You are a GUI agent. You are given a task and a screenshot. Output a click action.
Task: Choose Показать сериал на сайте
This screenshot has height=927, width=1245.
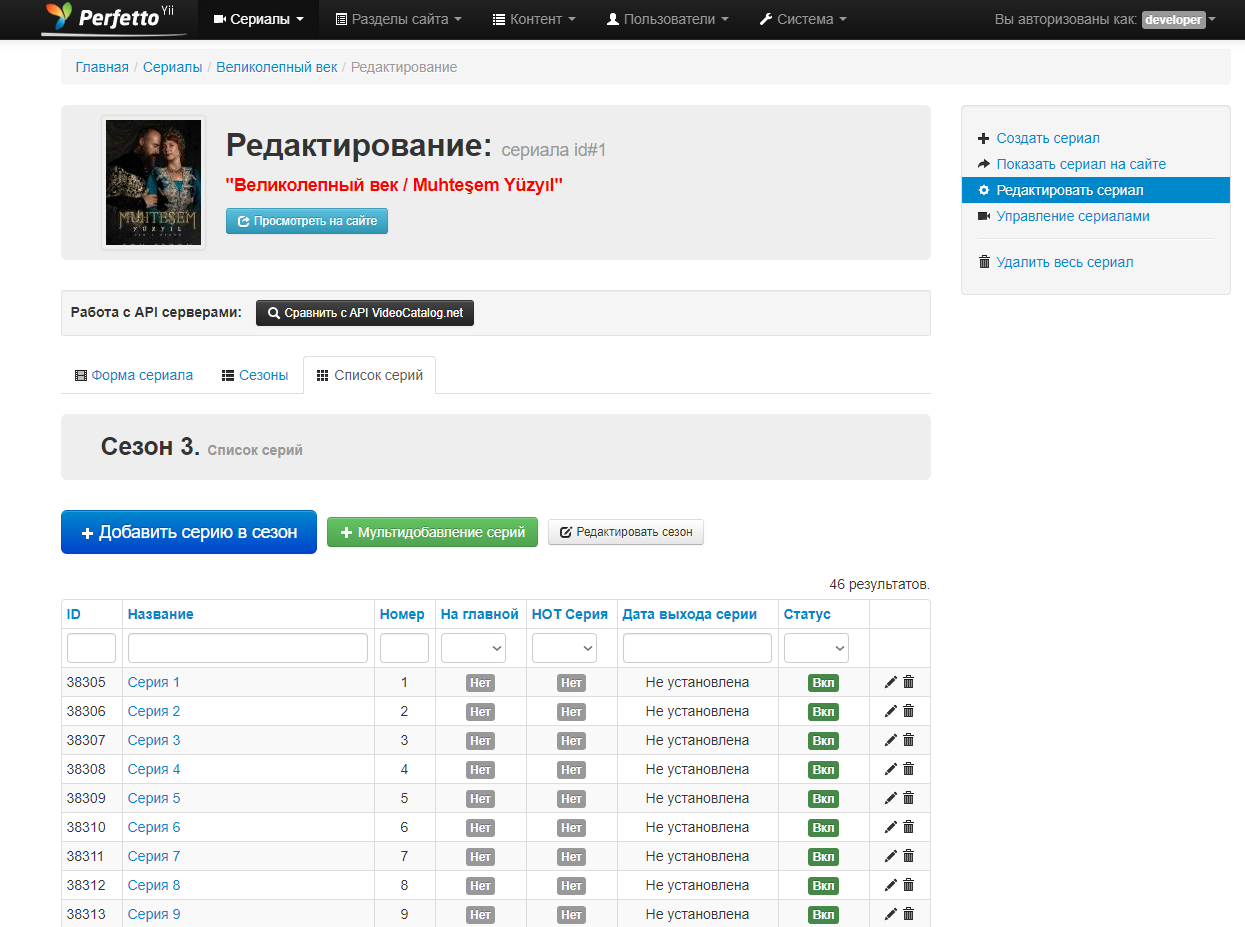(x=1080, y=164)
